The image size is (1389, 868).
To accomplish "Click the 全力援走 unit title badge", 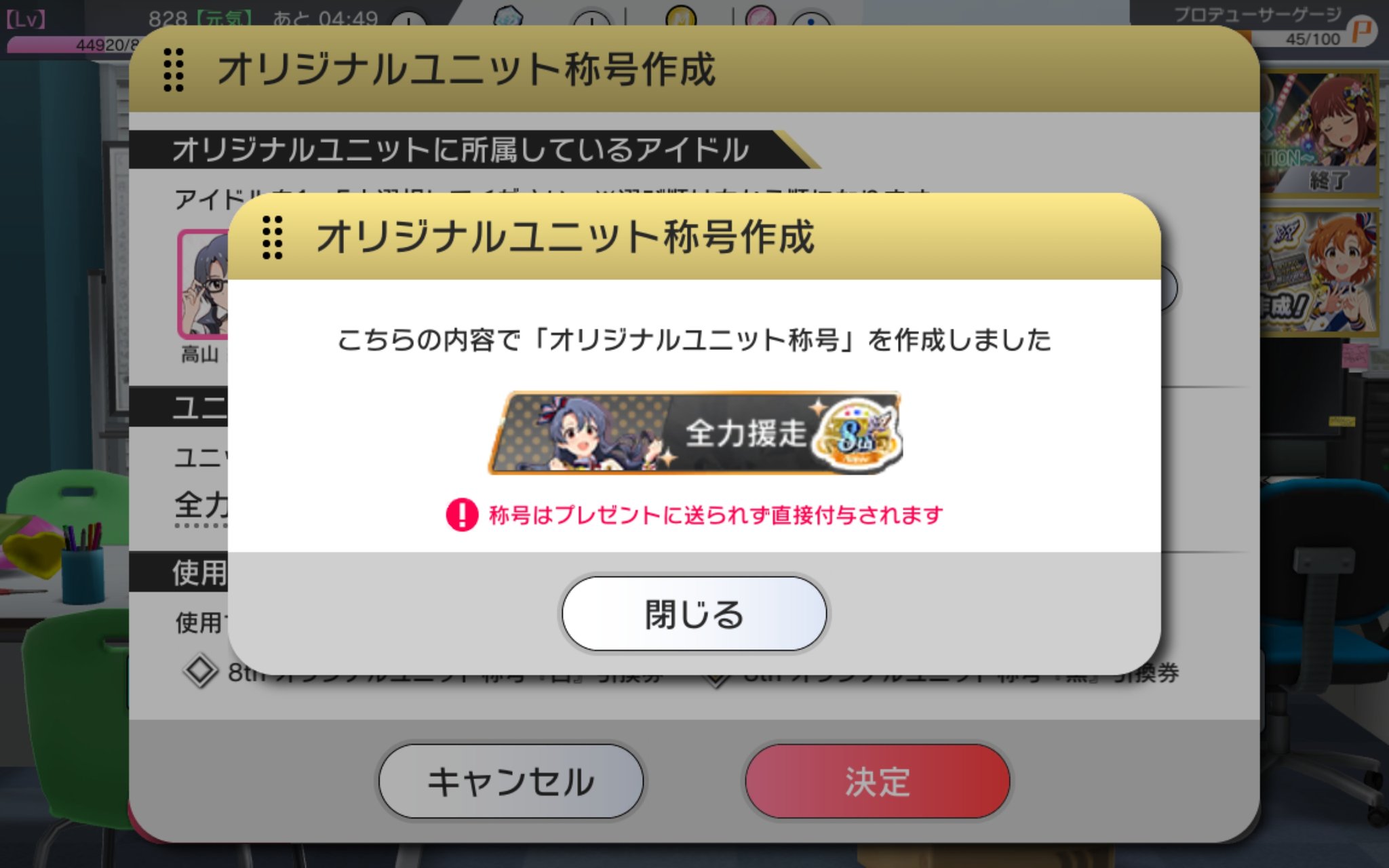I will (696, 432).
